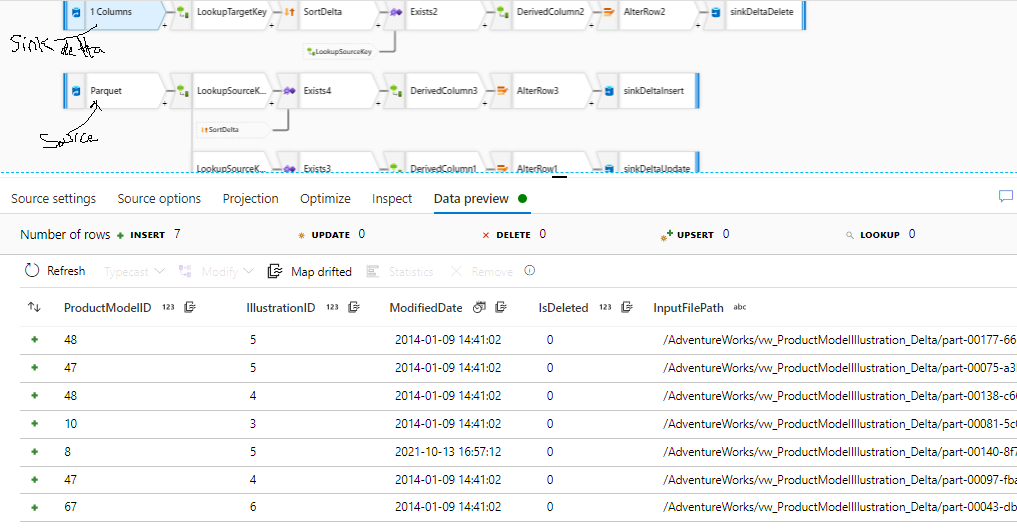Click the plus after the Exists2 node
Image resolution: width=1017 pixels, height=531 pixels.
485,26
